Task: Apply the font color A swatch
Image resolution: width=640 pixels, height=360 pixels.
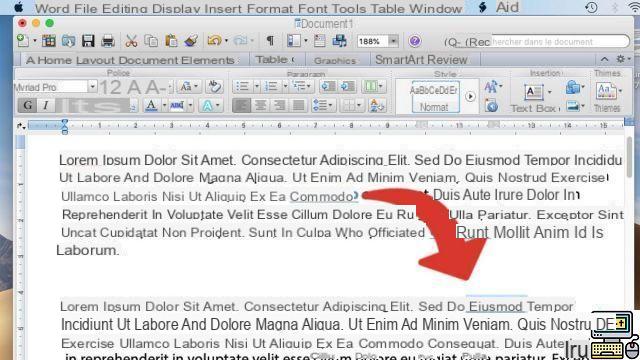Action: pyautogui.click(x=151, y=106)
